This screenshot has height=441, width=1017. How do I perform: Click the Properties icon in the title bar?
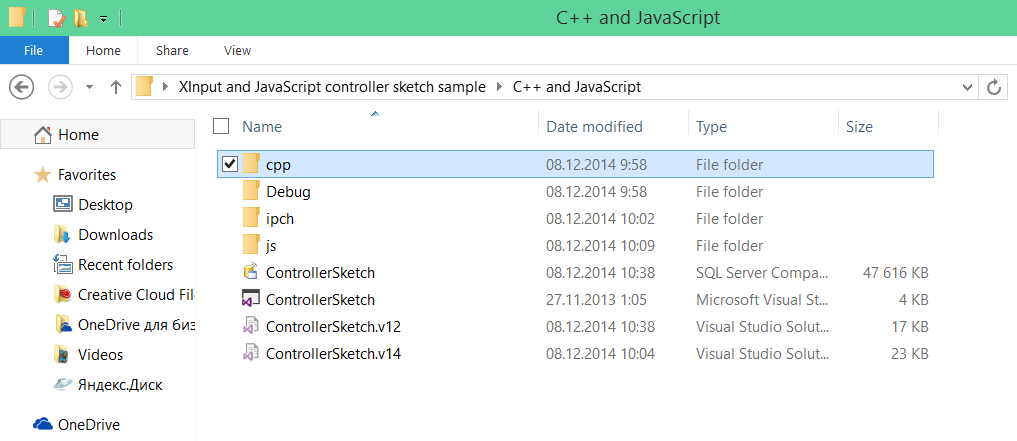[x=56, y=18]
